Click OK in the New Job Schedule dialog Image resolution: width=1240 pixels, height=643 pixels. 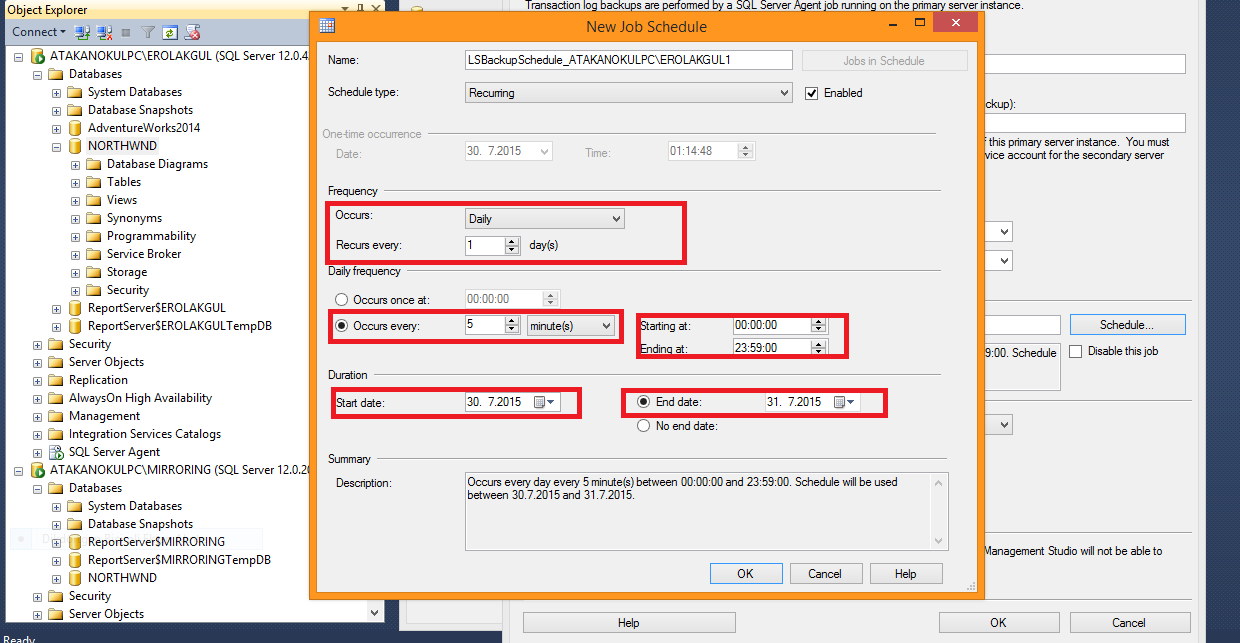[x=745, y=574]
